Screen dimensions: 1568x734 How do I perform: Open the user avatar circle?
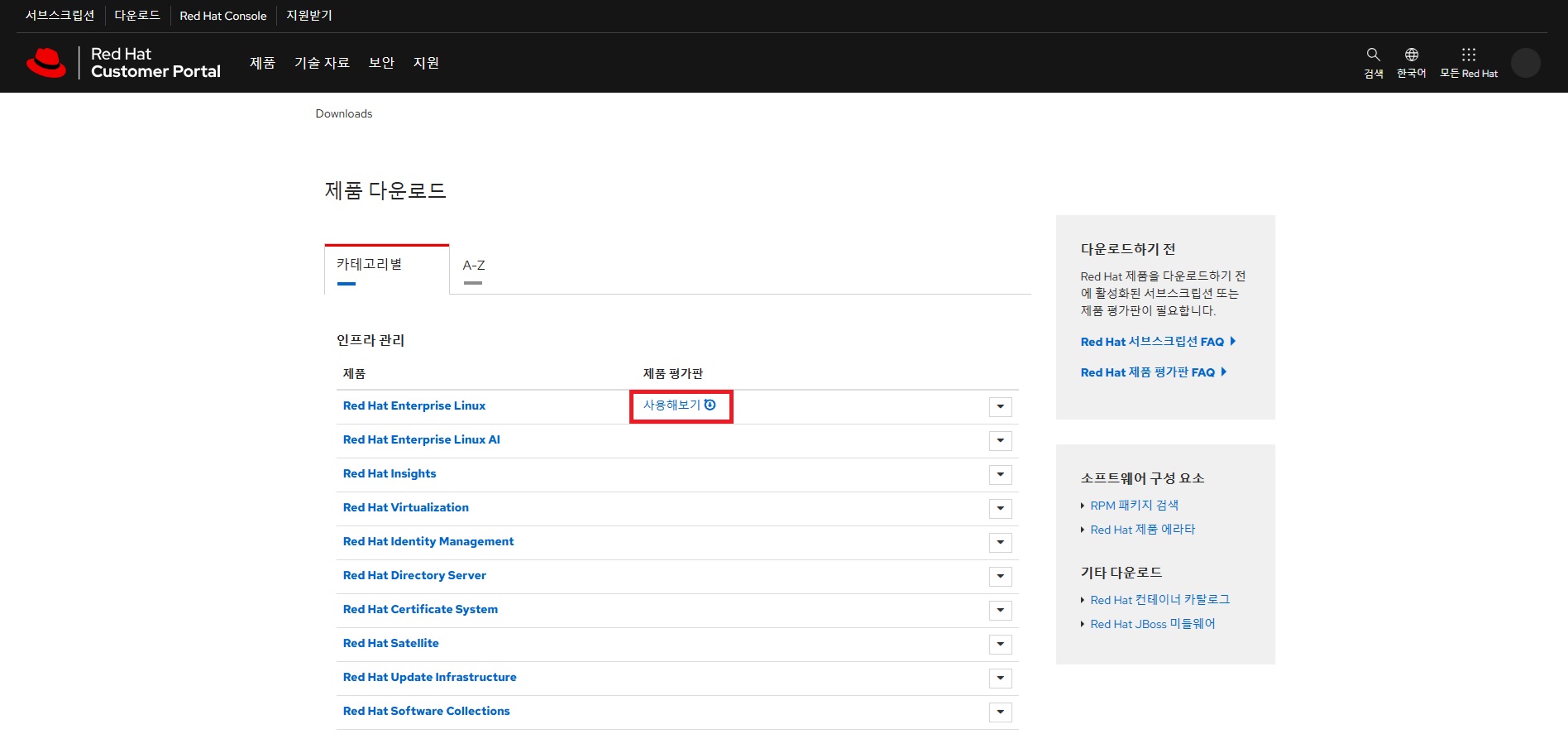1525,63
